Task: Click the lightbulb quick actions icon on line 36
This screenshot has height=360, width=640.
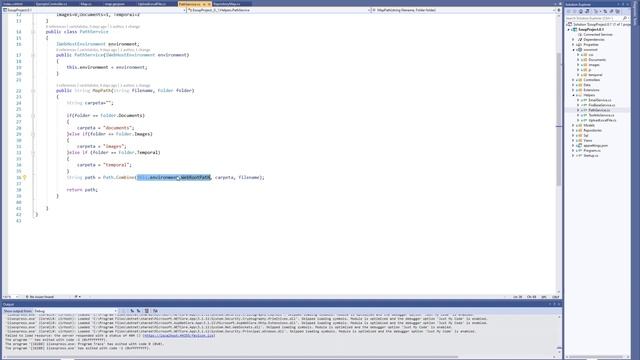Action: pyautogui.click(x=24, y=178)
